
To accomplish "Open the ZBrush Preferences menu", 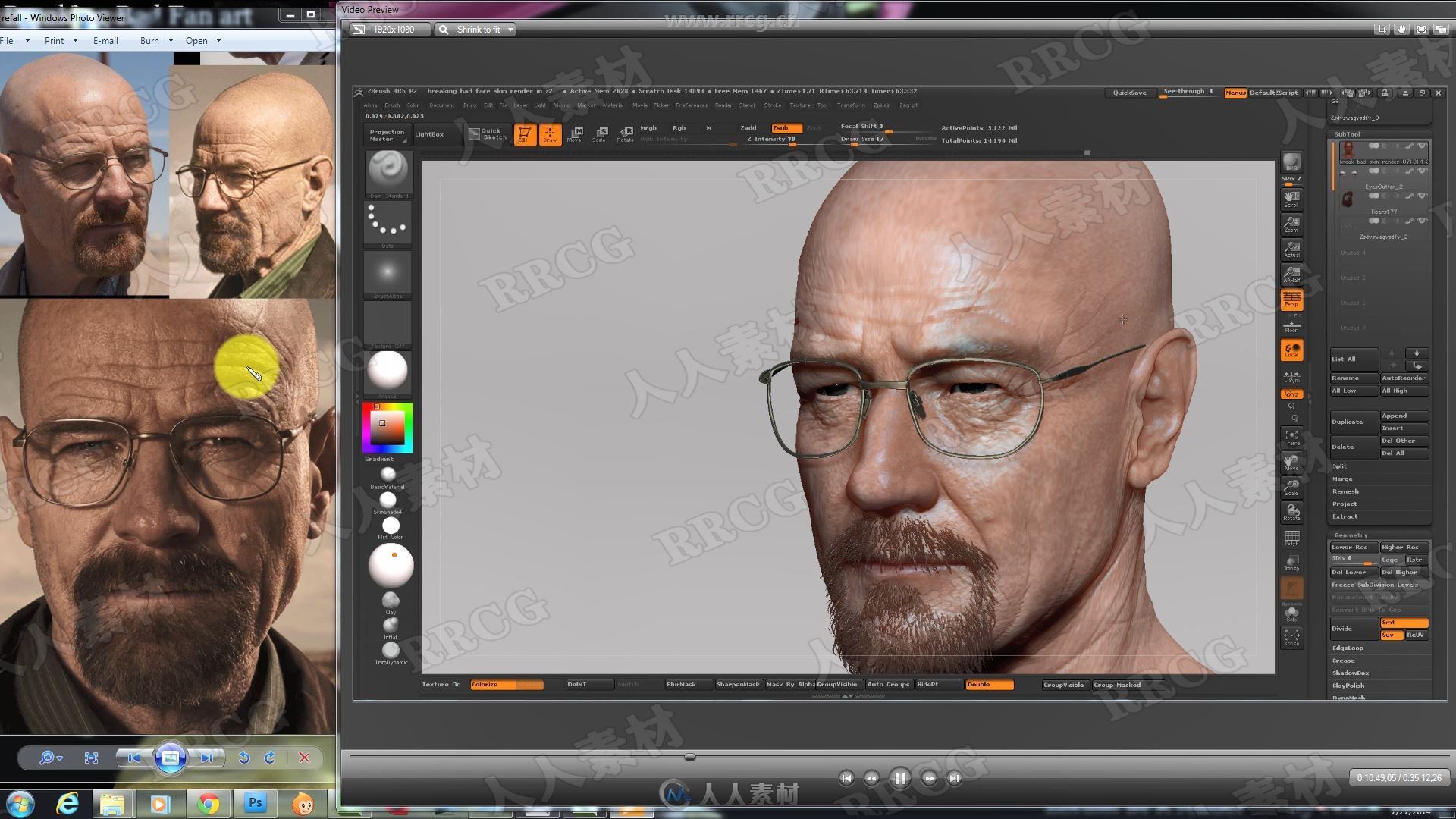I will point(692,105).
